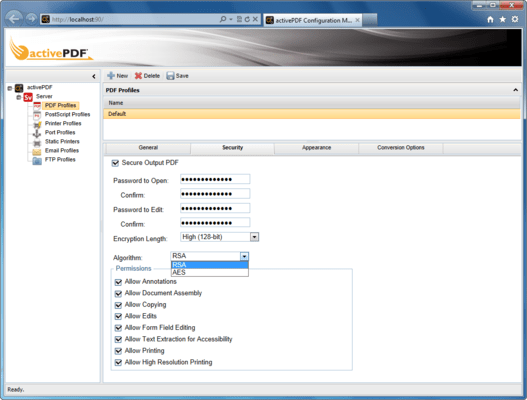Open the browser home page icon
527x400 pixels.
click(x=490, y=19)
